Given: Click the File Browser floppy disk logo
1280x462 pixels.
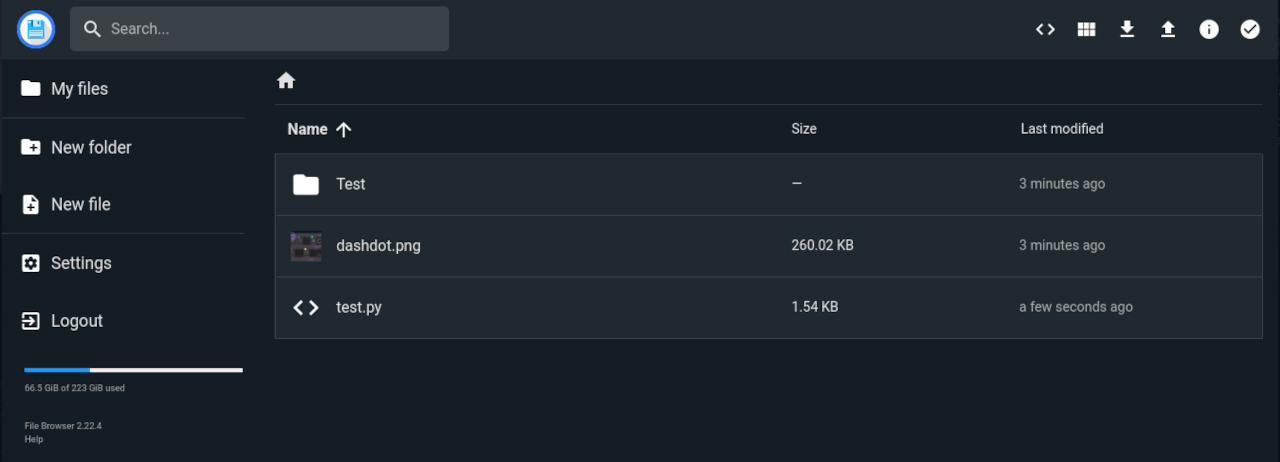Looking at the screenshot, I should point(36,29).
